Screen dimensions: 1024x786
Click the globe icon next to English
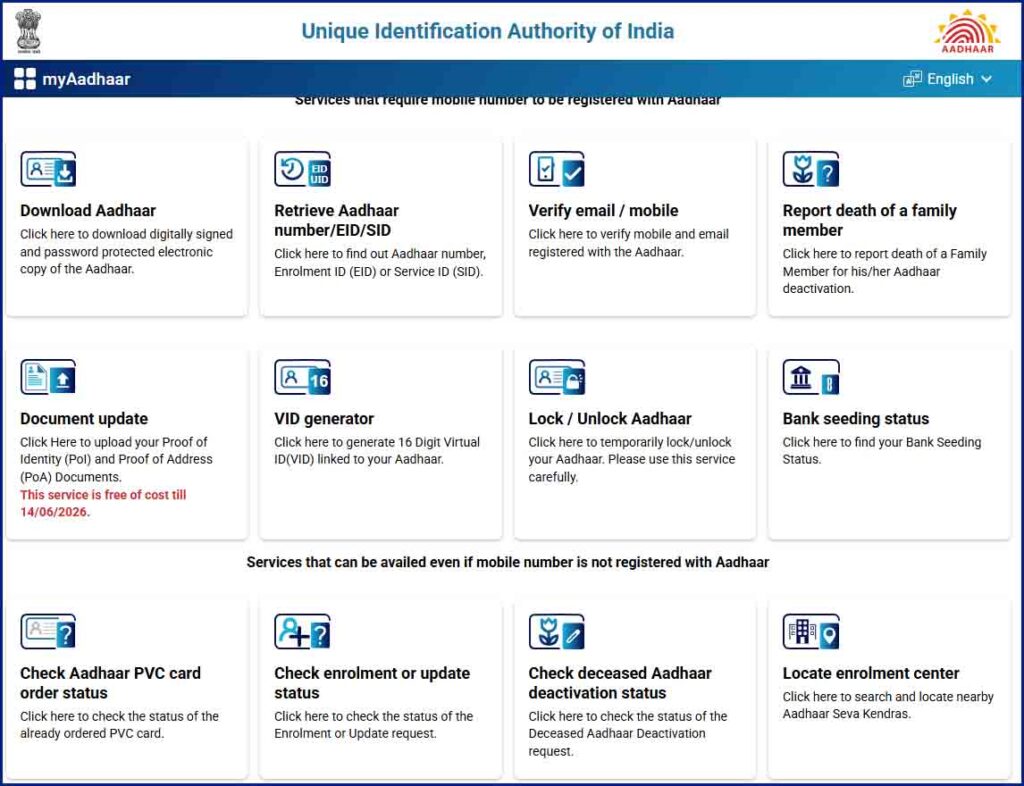pos(913,79)
